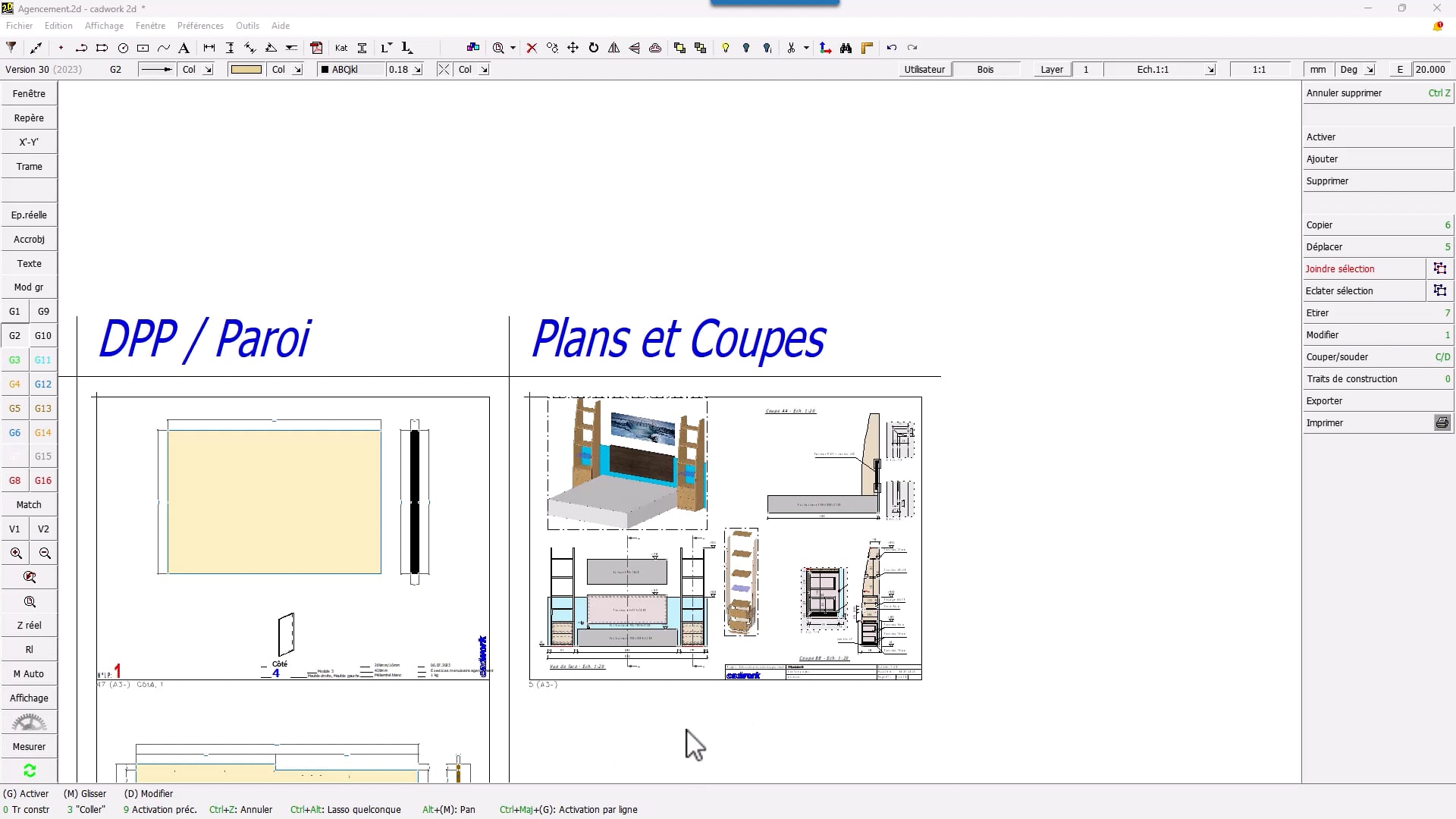Click the zoom out magnifier
This screenshot has width=1456, height=819.
coord(45,553)
